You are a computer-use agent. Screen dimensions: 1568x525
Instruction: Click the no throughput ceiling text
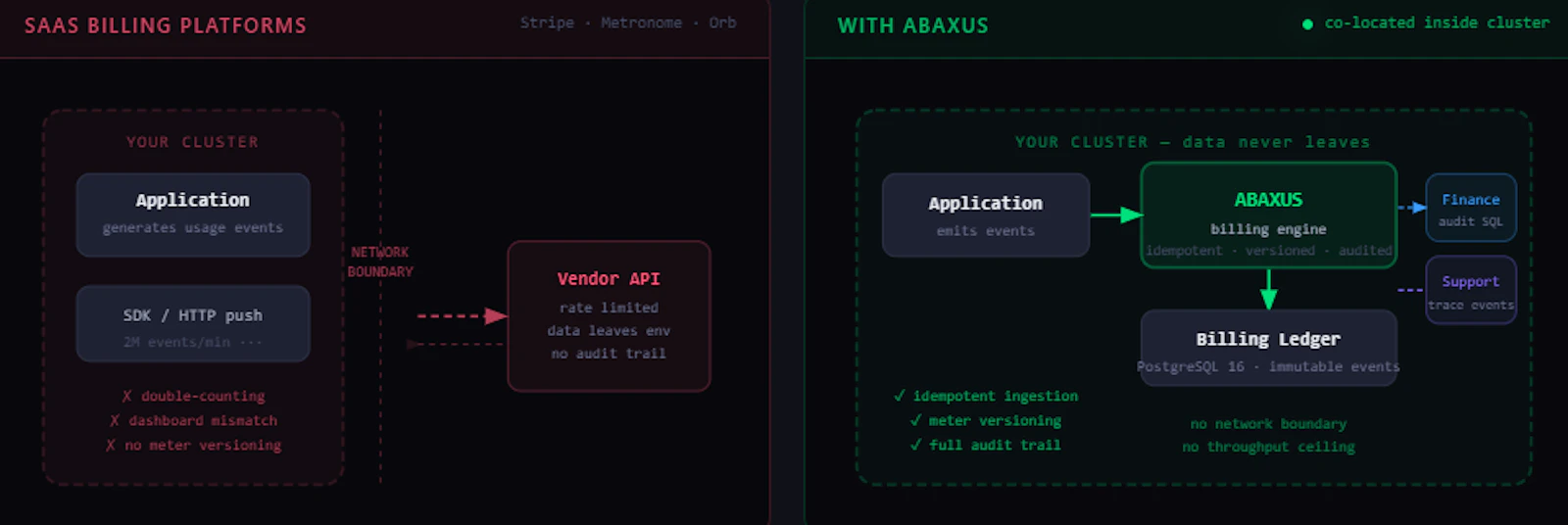pyautogui.click(x=1268, y=447)
